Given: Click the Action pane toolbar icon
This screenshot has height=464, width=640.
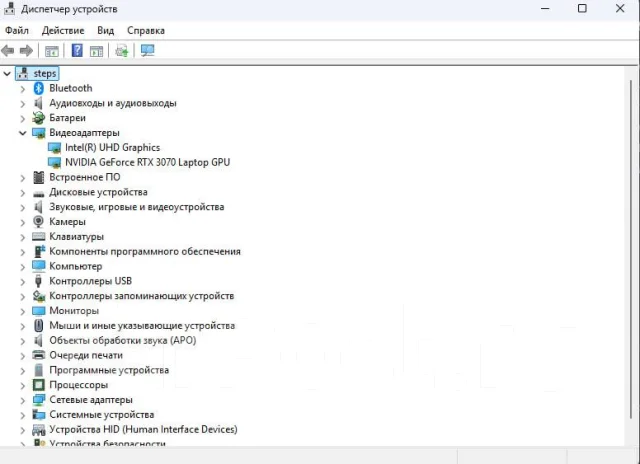Looking at the screenshot, I should [96, 51].
